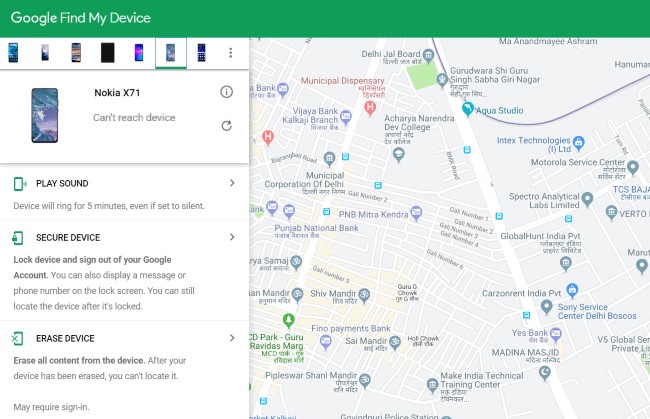Click the Google Find My Device title
Screen dimensions: 650x419
point(80,18)
